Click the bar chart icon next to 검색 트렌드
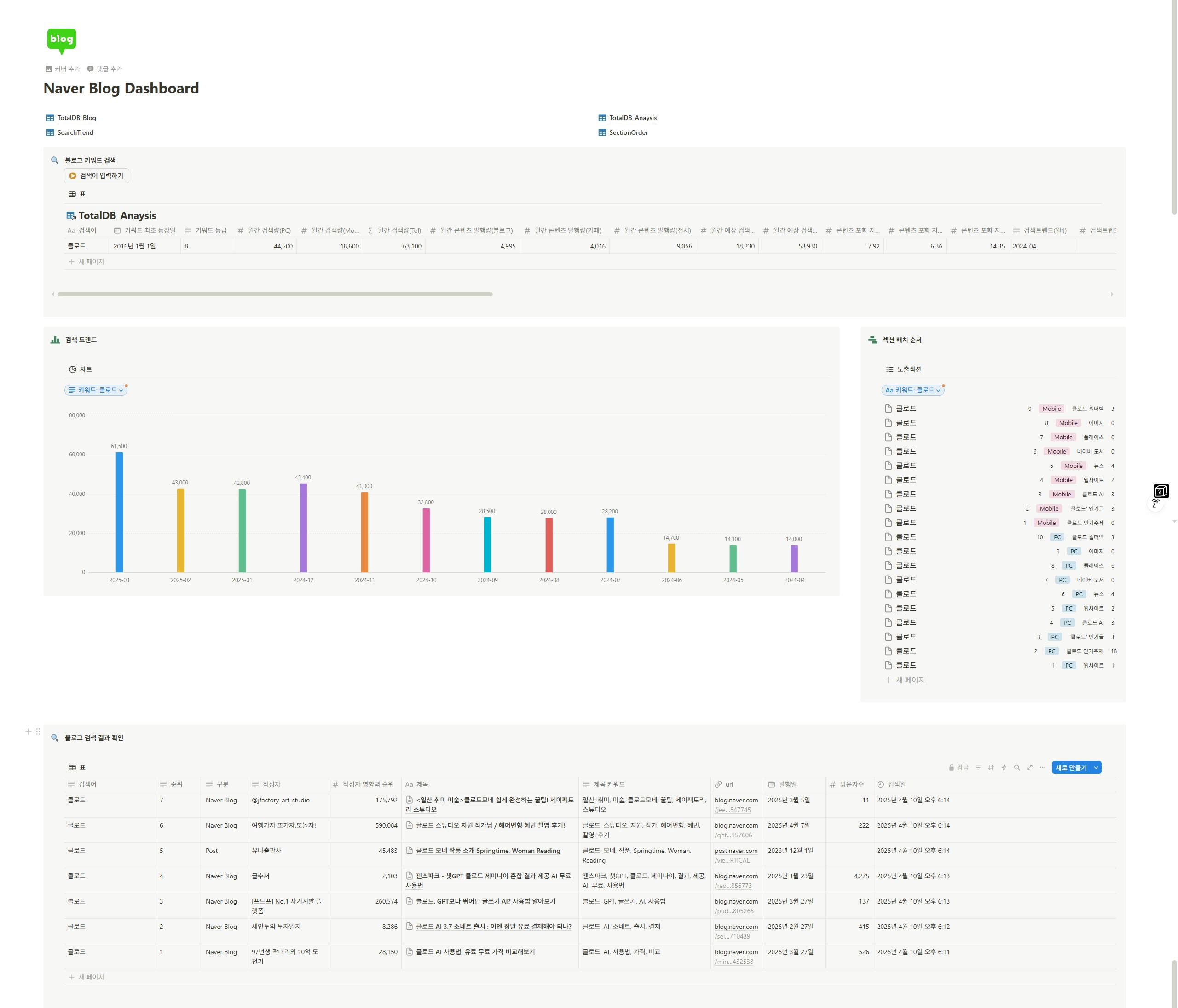 click(x=55, y=340)
